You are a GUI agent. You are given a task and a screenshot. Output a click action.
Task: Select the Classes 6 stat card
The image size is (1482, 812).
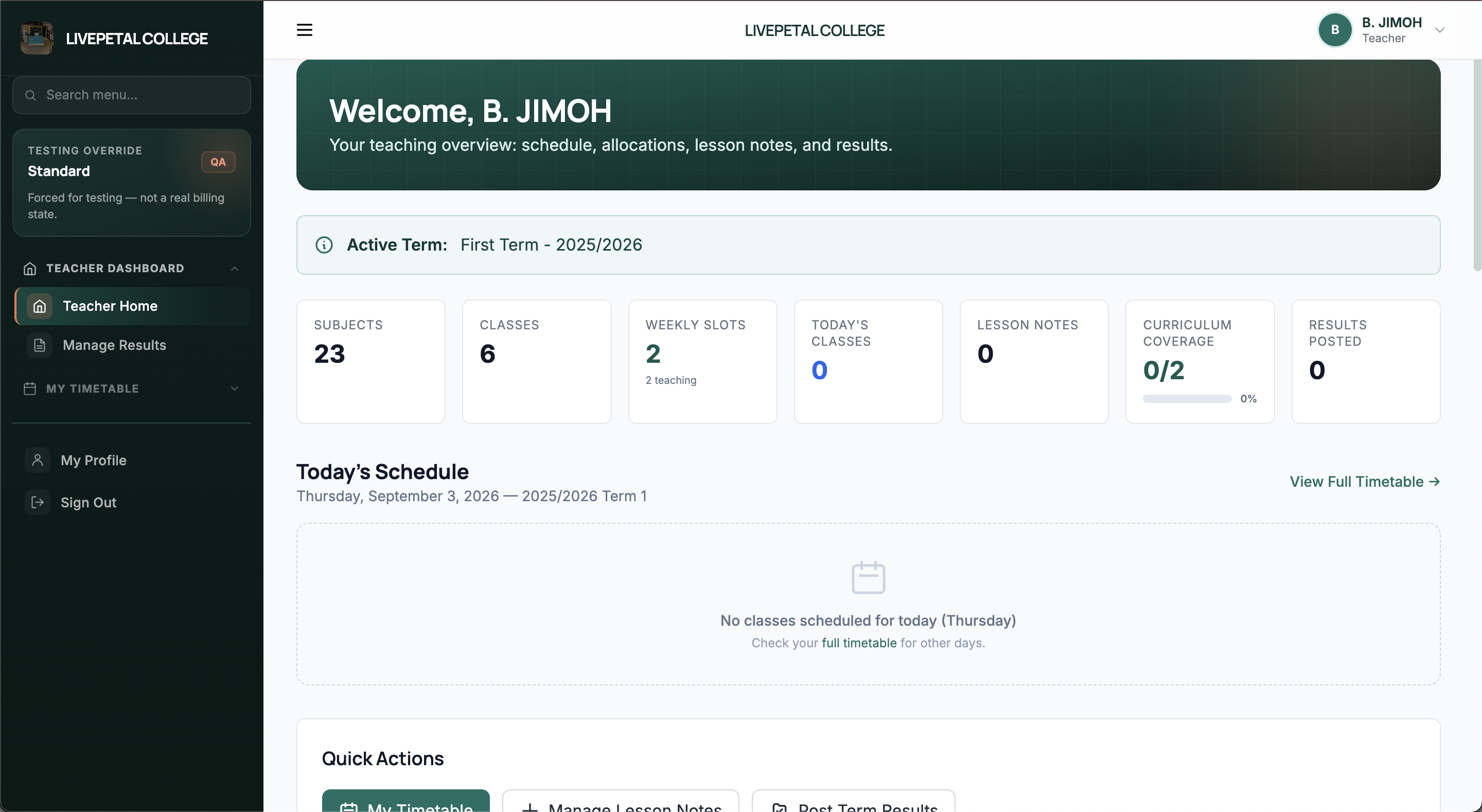536,362
